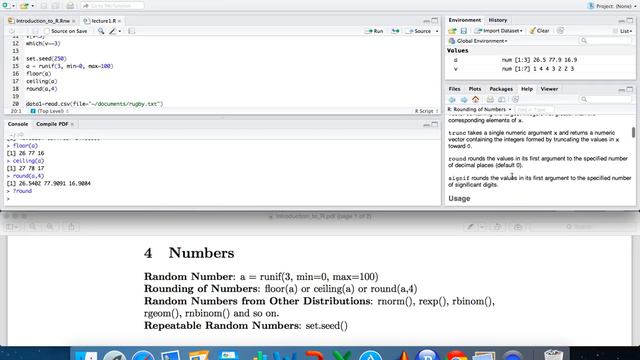640x360 pixels.
Task: Click the show in new window icon in Help
Action: [502, 100]
